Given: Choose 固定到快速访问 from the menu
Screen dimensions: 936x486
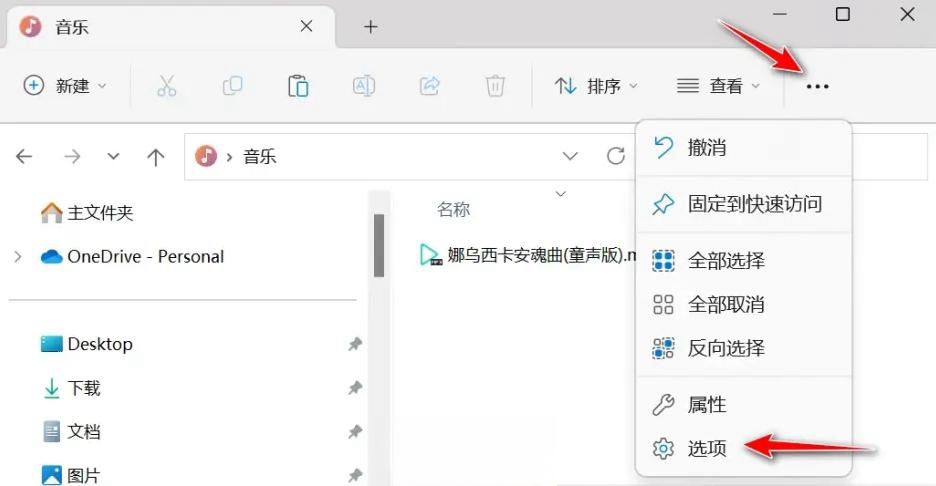Looking at the screenshot, I should tap(744, 204).
